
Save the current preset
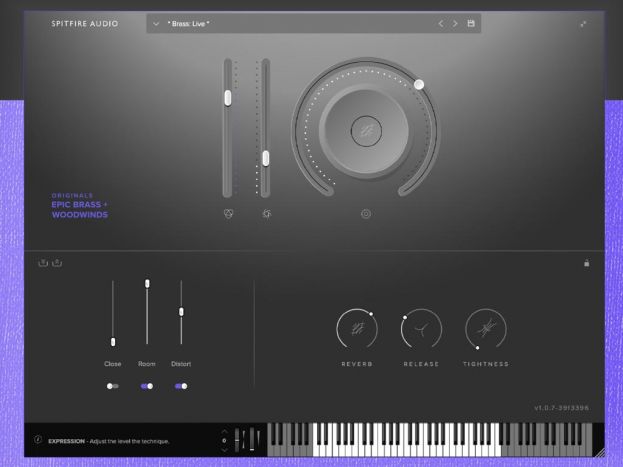pyautogui.click(x=471, y=23)
